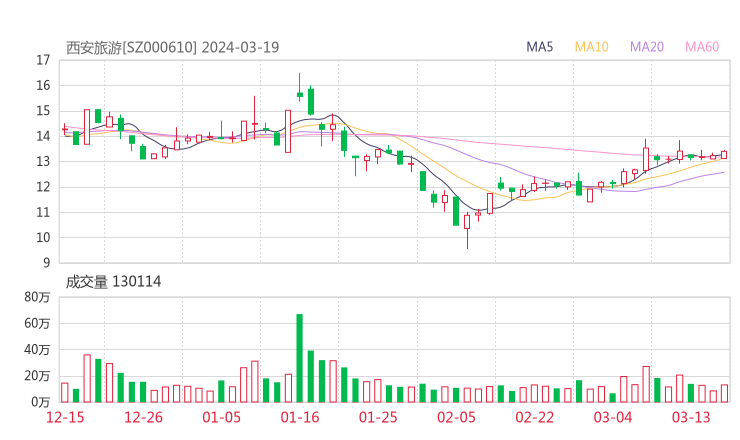Select the 02-05 date axis label
740x440 pixels.
[x=456, y=417]
